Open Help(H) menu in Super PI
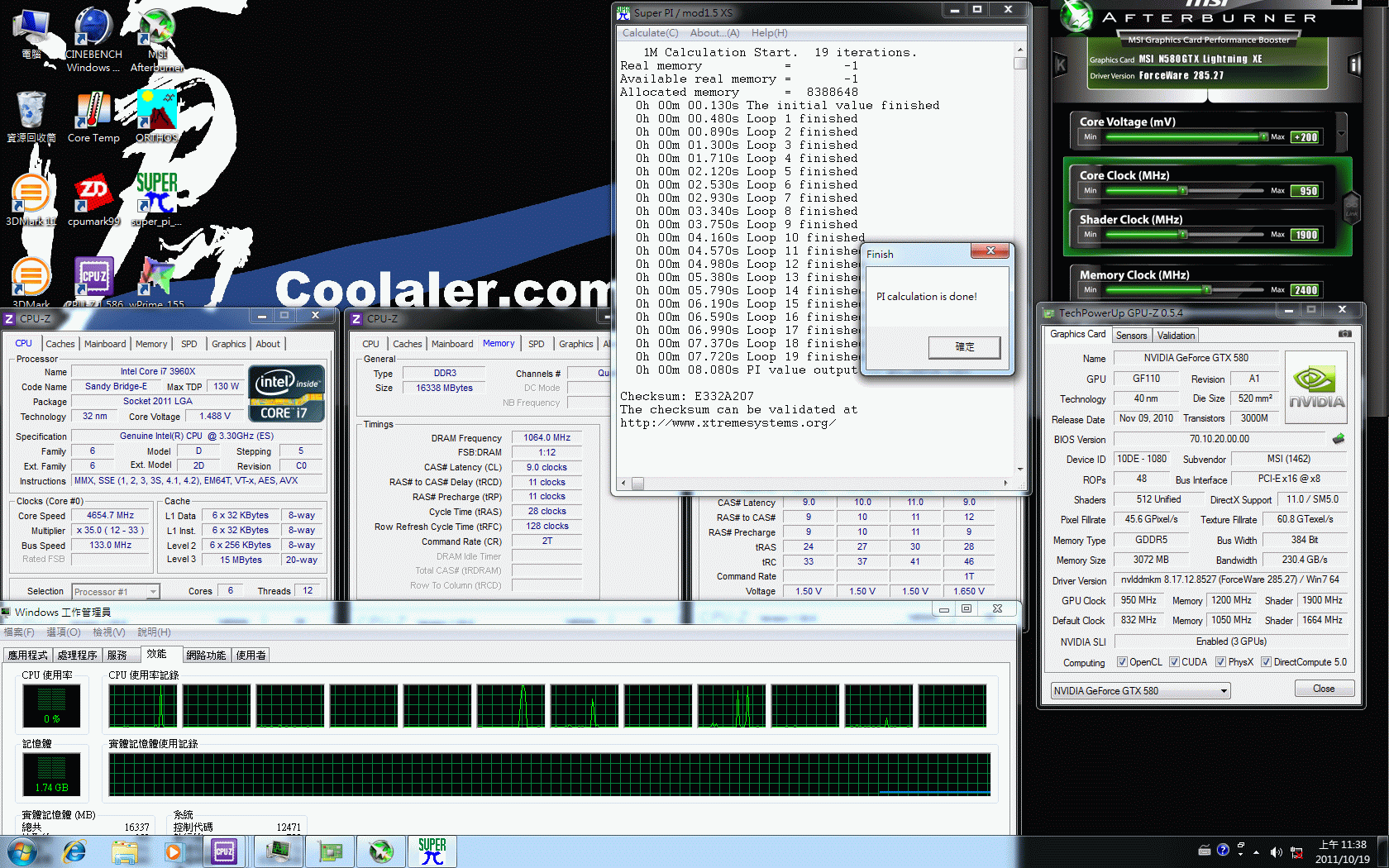1389x868 pixels. pyautogui.click(x=769, y=33)
